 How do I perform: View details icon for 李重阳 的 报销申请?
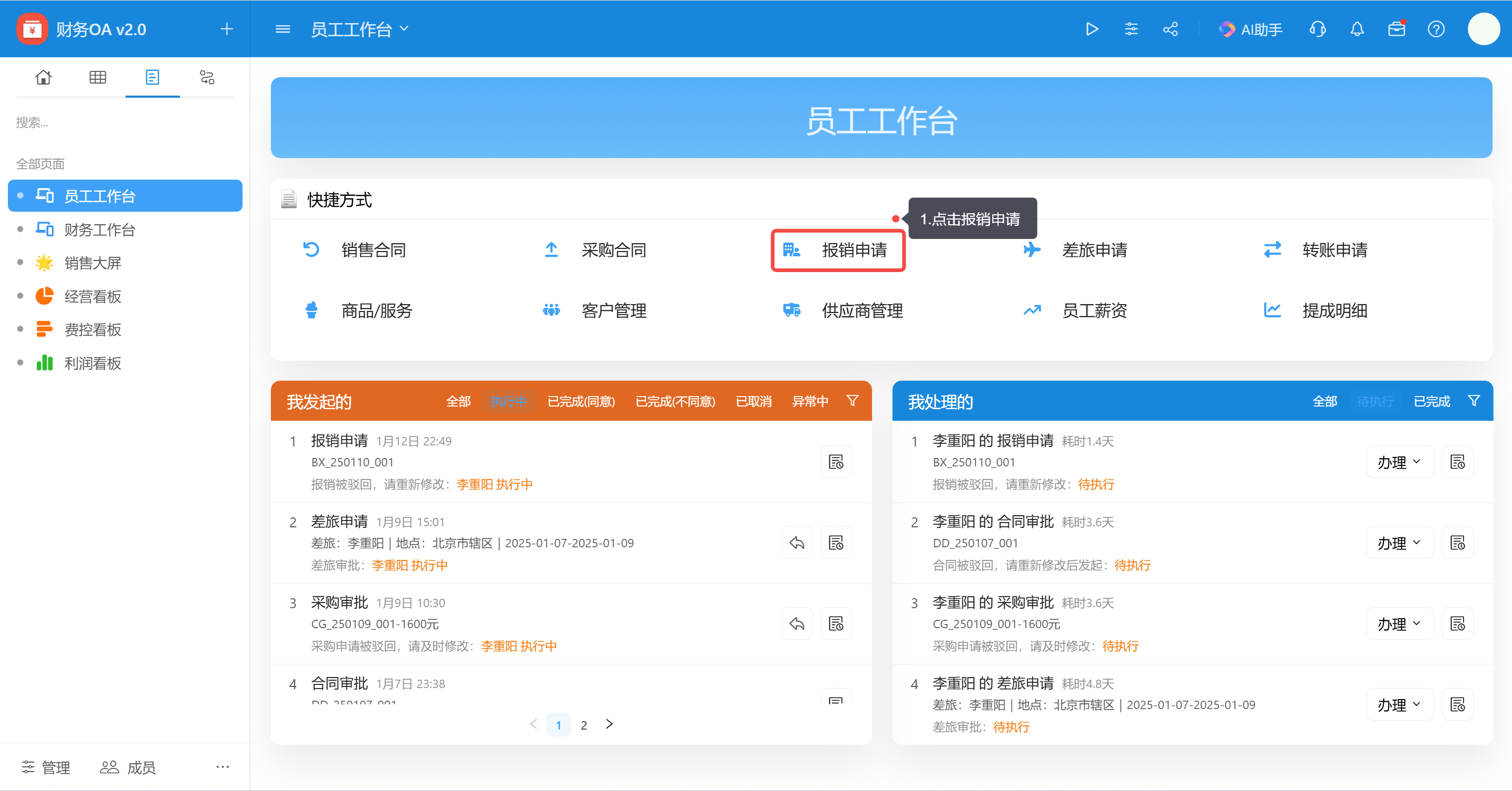[1457, 462]
